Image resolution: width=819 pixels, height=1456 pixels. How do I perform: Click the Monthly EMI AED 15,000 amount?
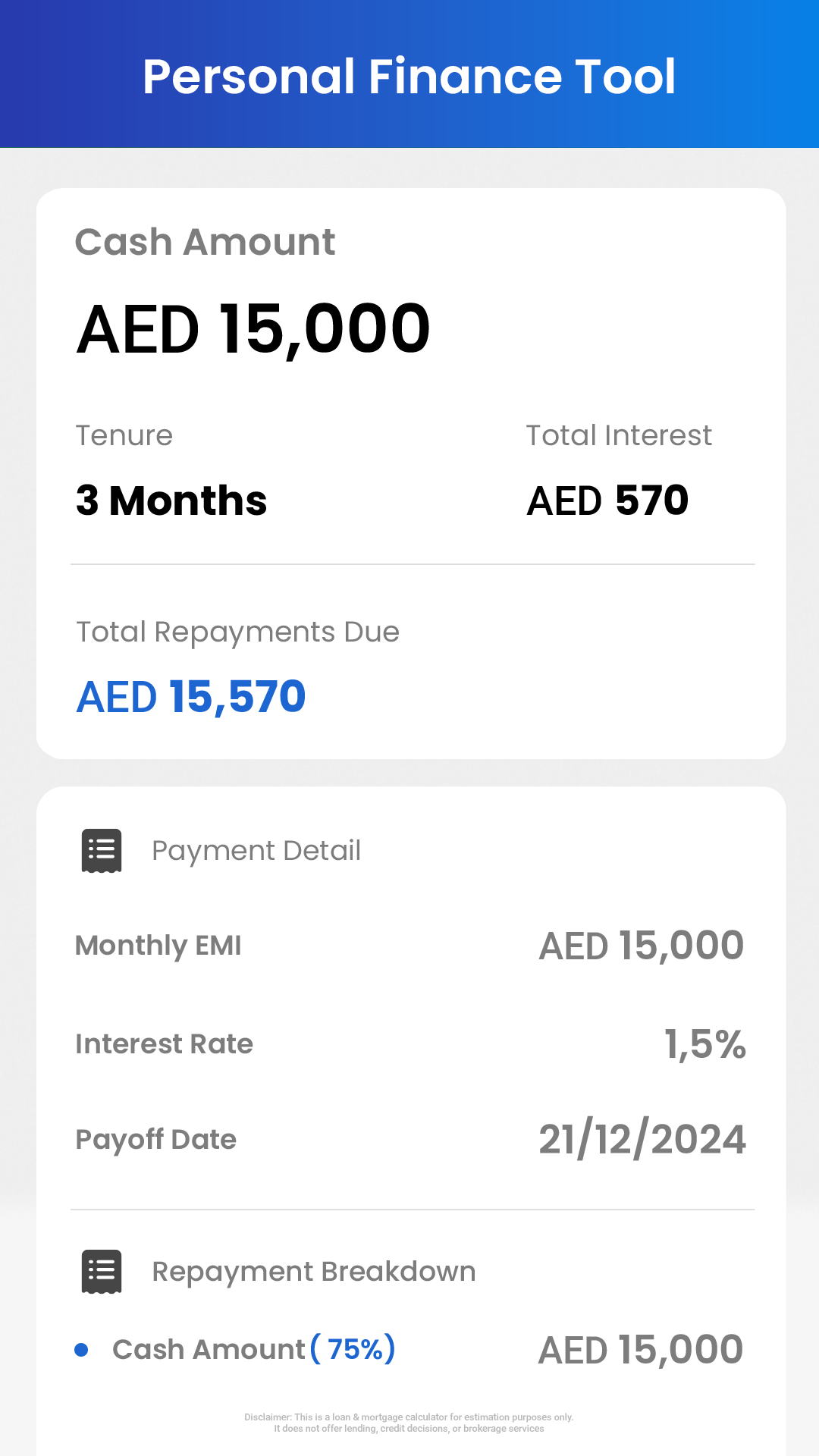point(642,946)
